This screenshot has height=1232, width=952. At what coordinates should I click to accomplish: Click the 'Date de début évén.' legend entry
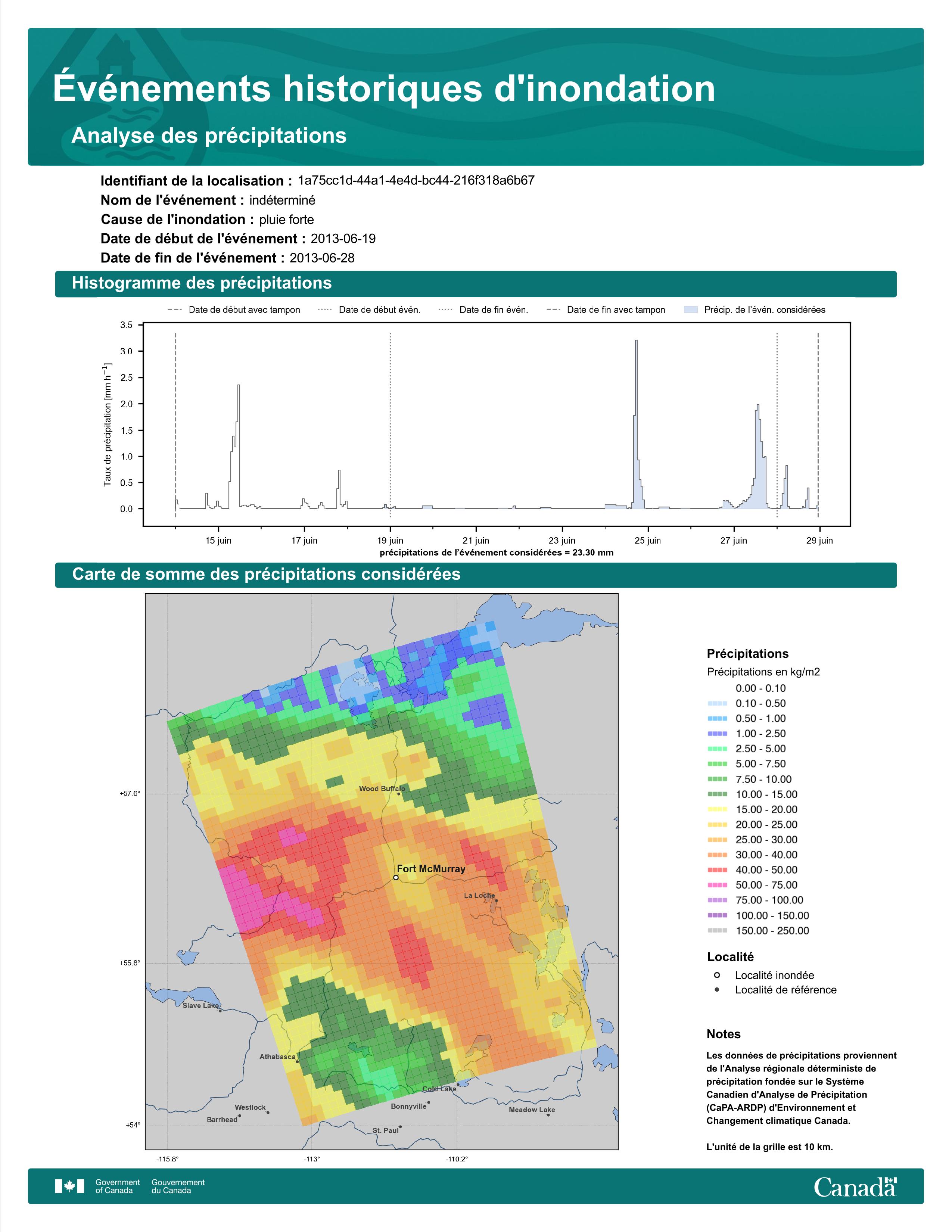(x=369, y=310)
